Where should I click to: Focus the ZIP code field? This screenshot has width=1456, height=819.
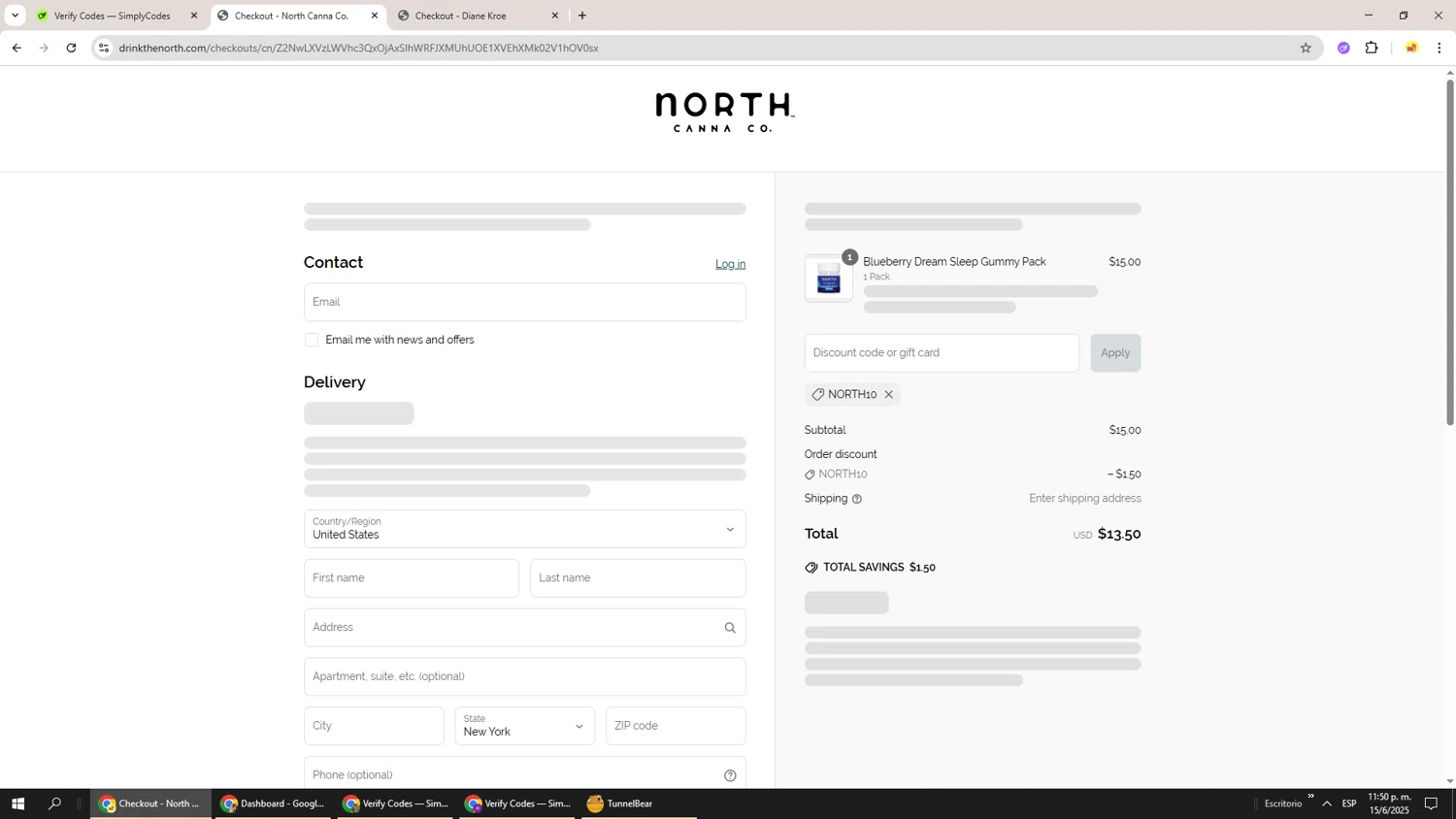[676, 726]
